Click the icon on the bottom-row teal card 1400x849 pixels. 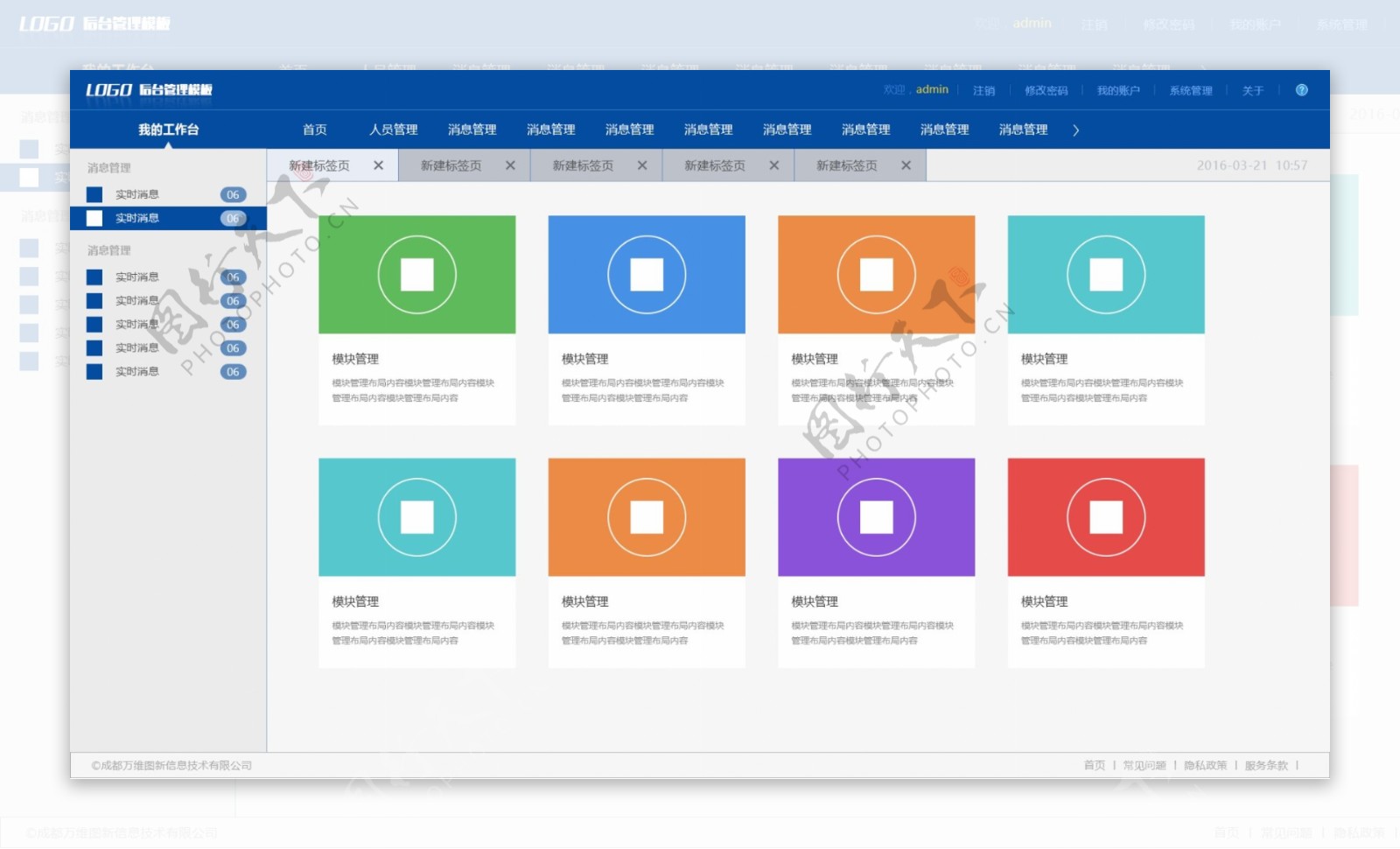417,517
